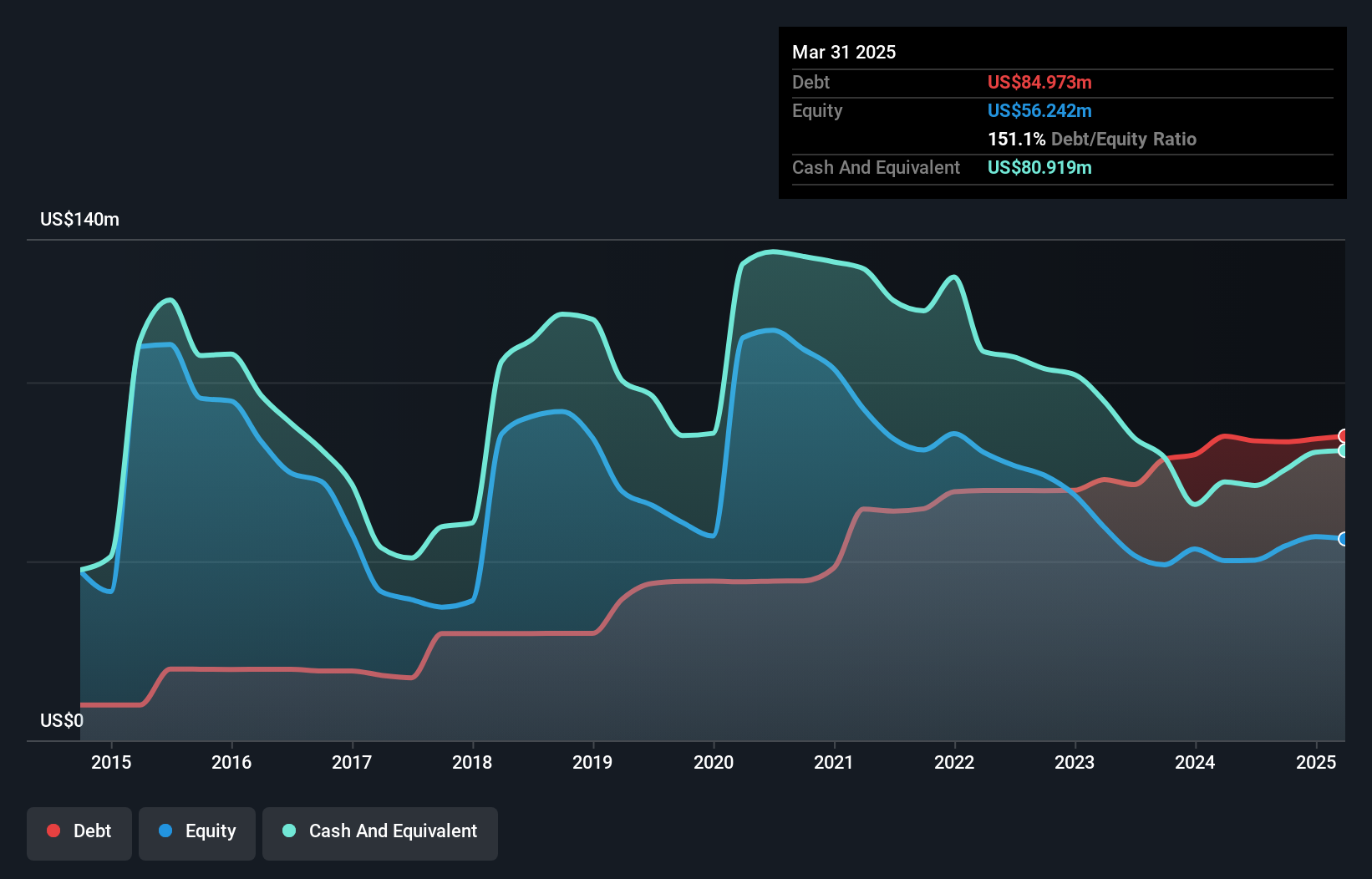Select the red Debt endpoint marker
1372x879 pixels.
coord(1344,436)
